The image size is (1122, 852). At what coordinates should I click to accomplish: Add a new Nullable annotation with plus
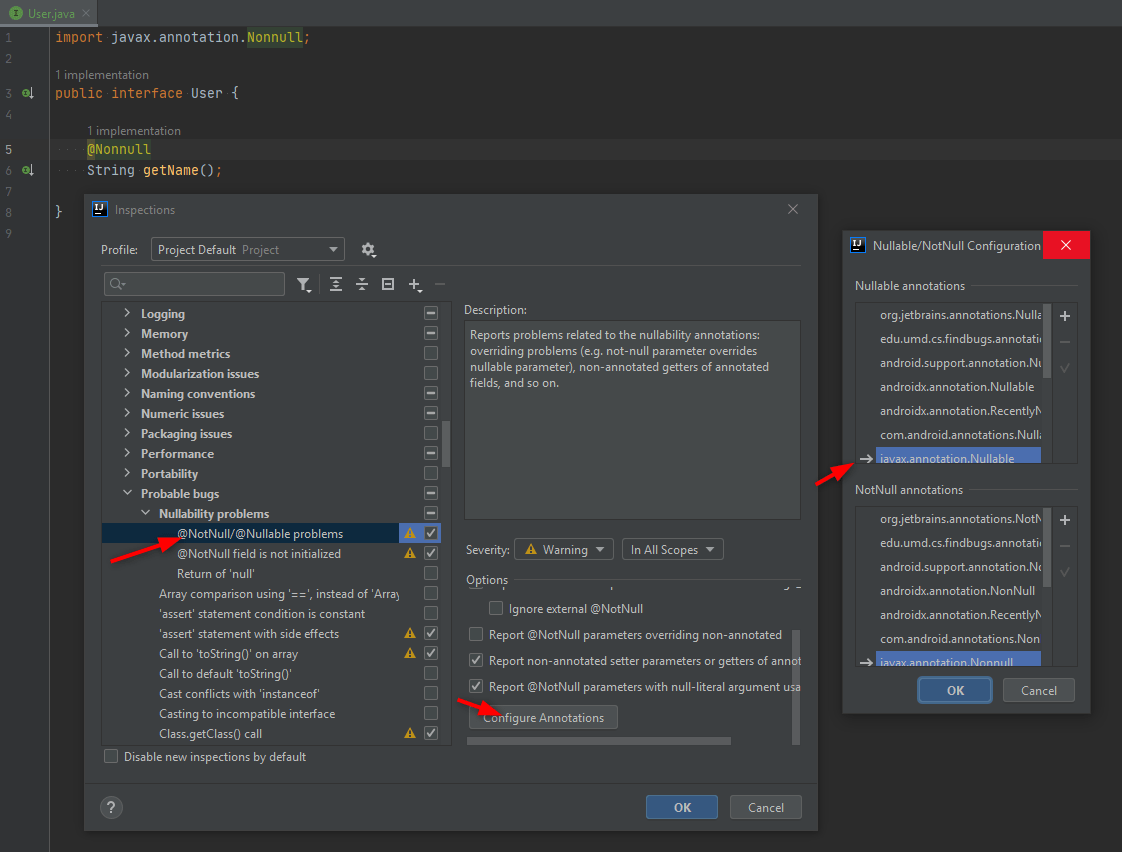coord(1065,316)
